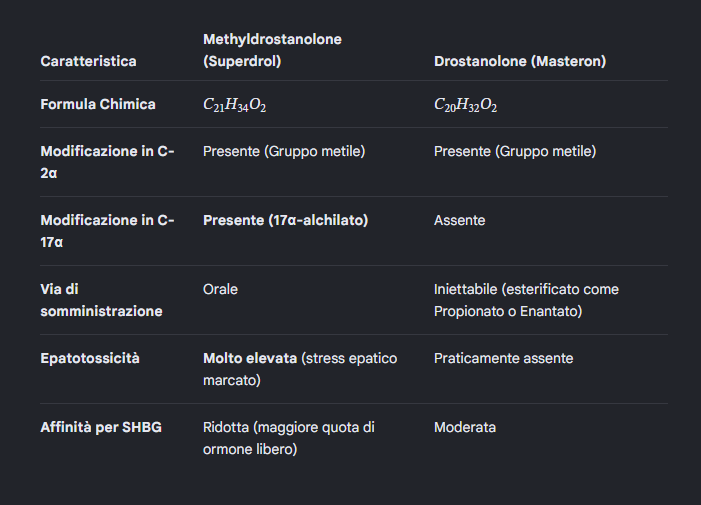Screen dimensions: 701x505
Task: Click the Praticamente assente cell
Action: click(x=503, y=358)
